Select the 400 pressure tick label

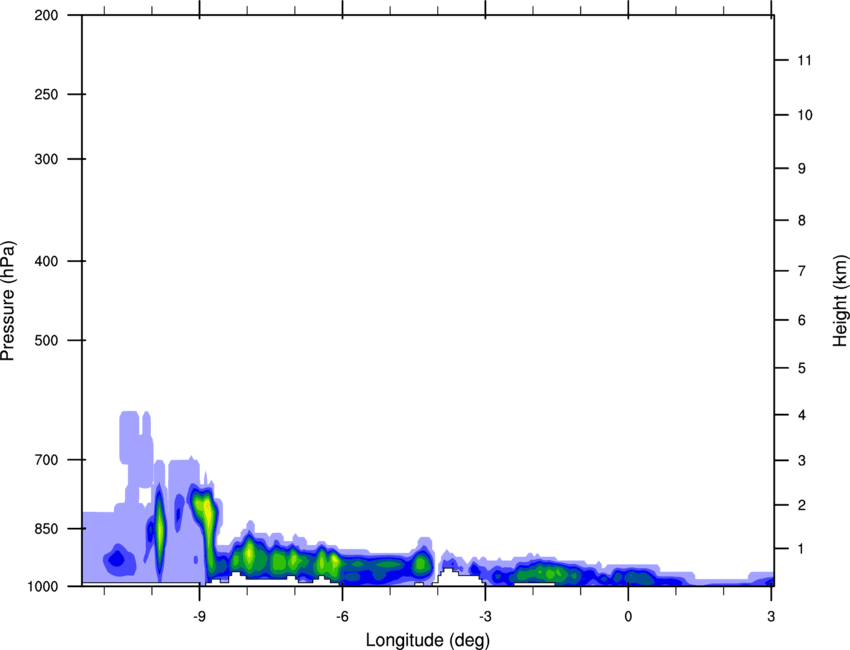click(x=46, y=261)
